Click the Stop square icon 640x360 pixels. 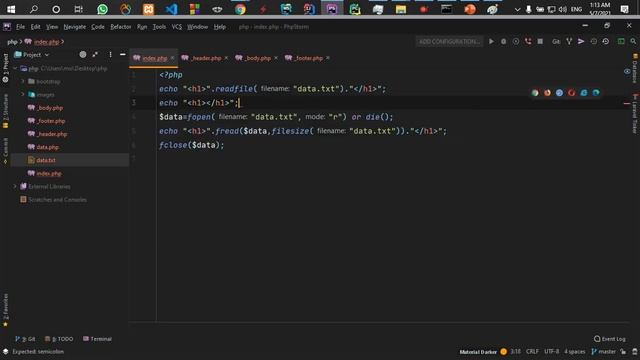tap(540, 42)
